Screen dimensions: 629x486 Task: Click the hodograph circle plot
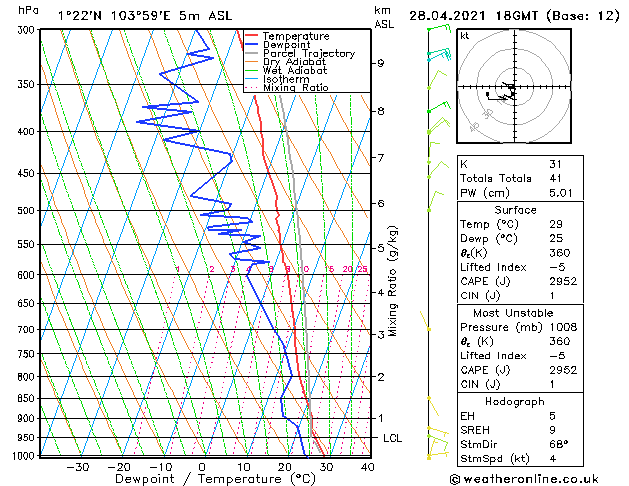point(514,88)
